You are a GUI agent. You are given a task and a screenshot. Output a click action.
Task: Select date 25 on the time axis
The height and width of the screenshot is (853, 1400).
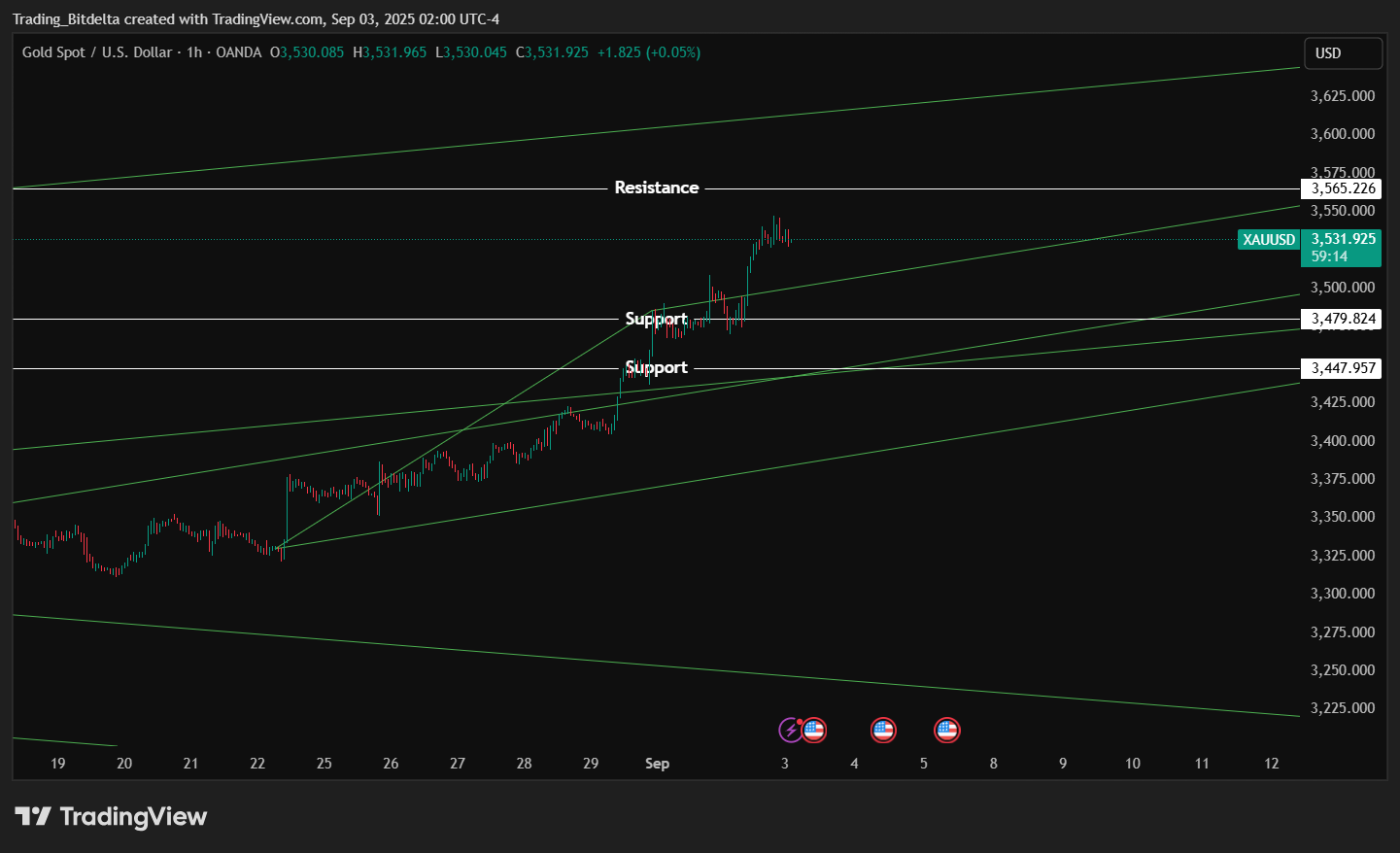pos(324,764)
